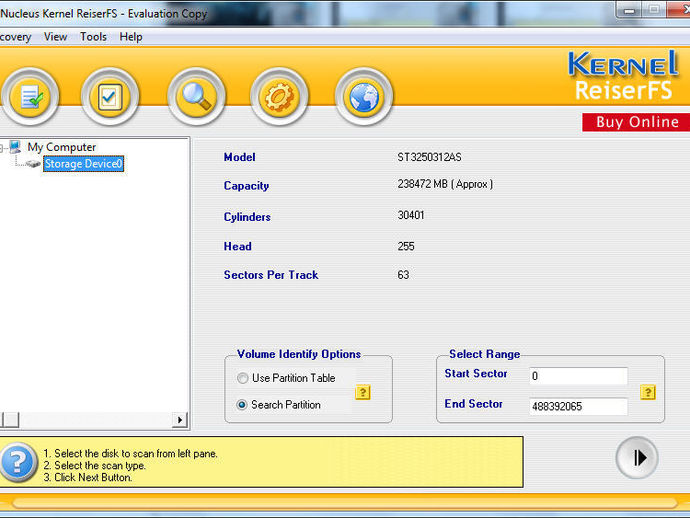Click the sectors per track value 63
Screen dimensions: 690x518
point(403,275)
